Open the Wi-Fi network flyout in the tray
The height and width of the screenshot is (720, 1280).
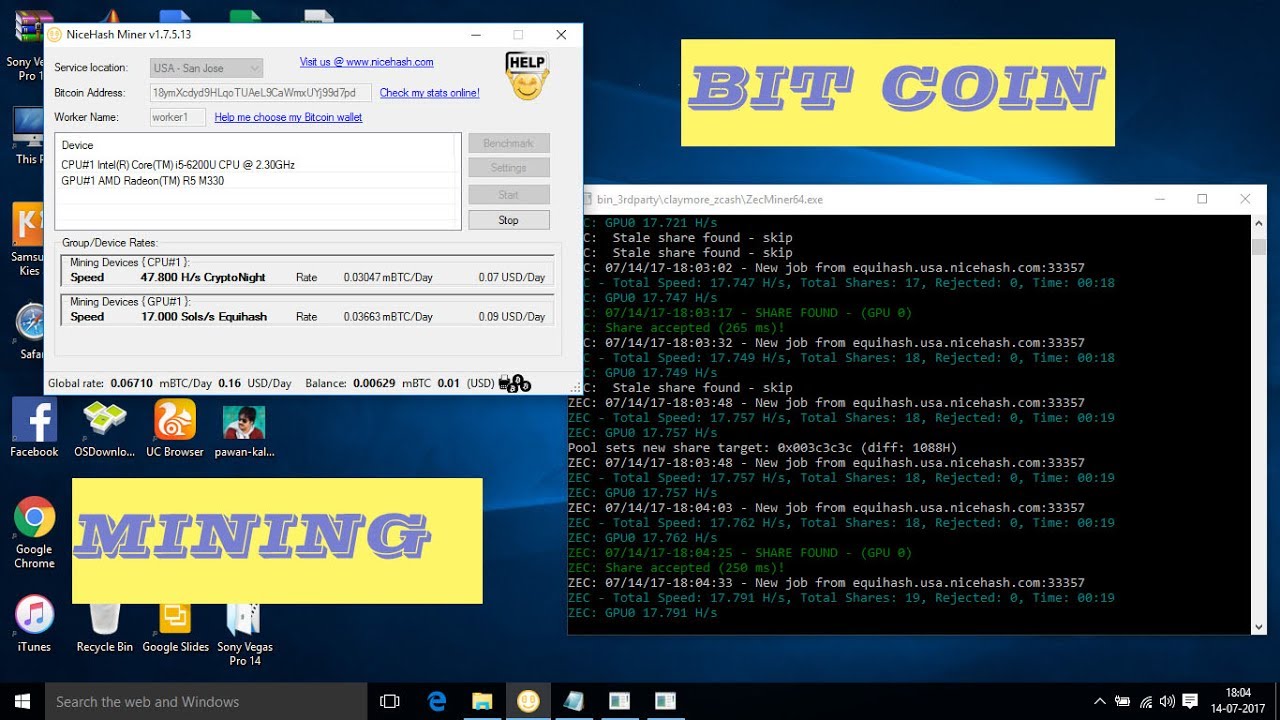(1145, 702)
